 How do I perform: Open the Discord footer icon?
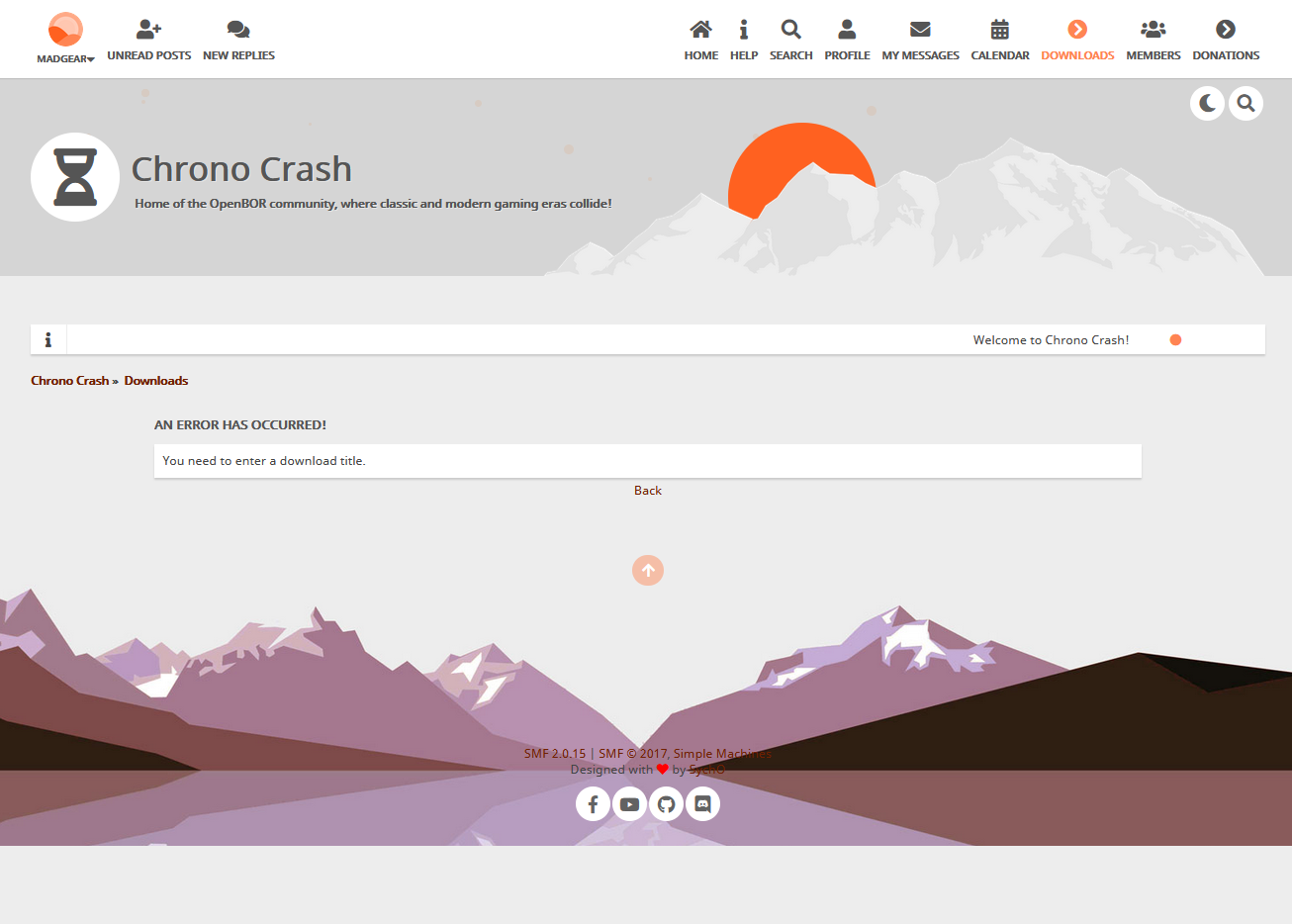702,804
